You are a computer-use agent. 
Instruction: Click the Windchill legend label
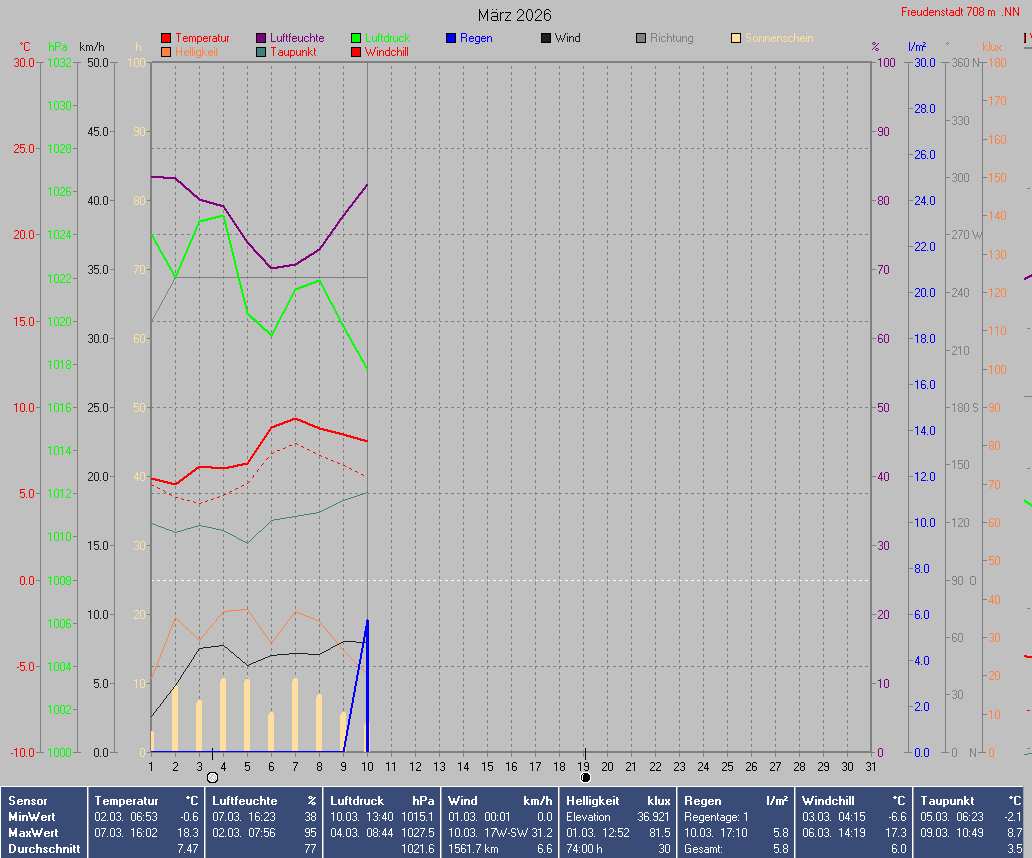[x=385, y=52]
